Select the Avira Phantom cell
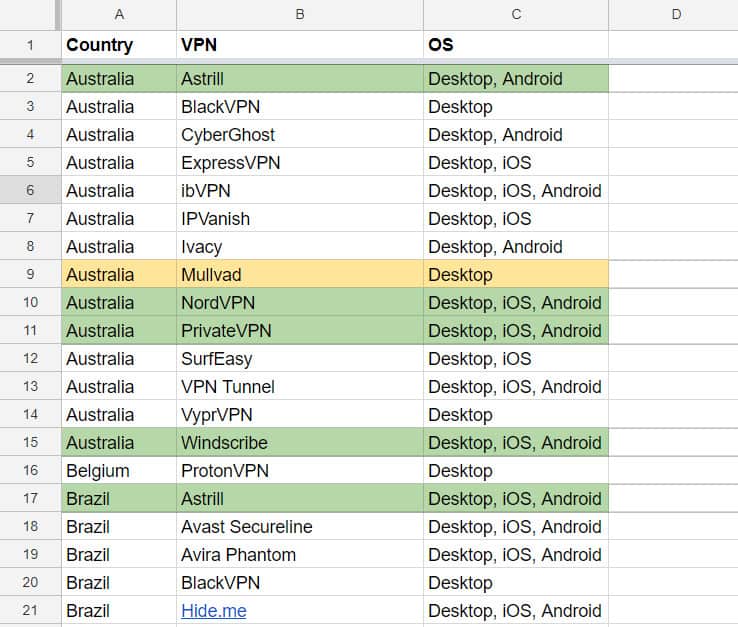This screenshot has width=738, height=627. tap(300, 554)
